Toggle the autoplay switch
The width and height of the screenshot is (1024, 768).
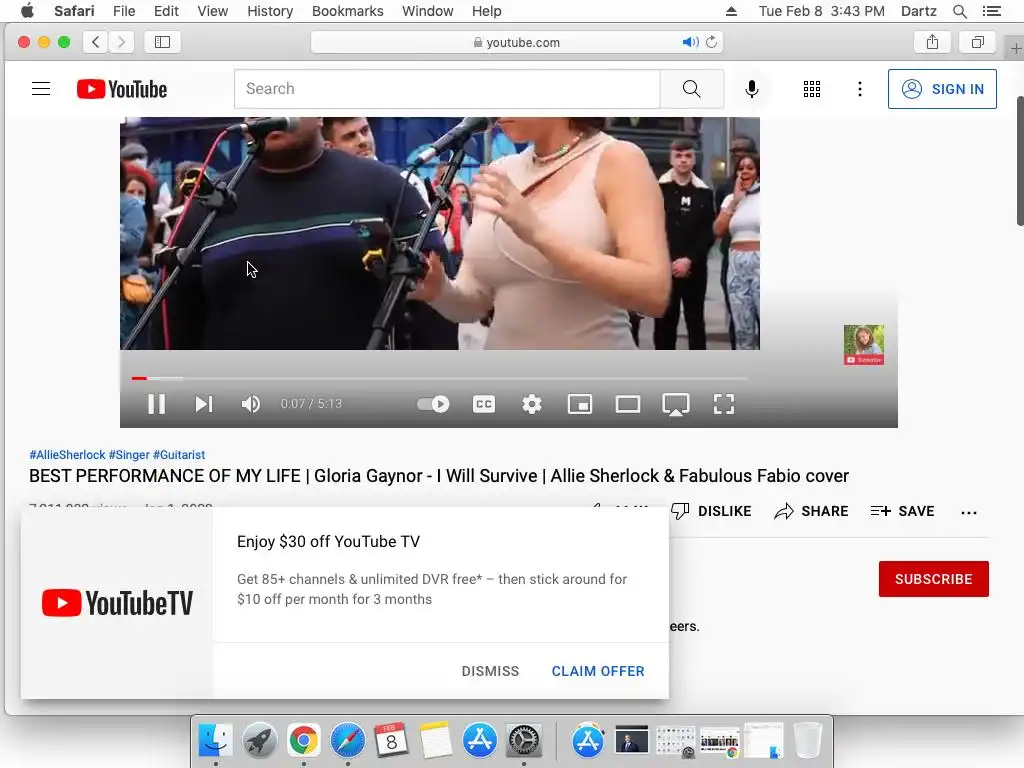tap(433, 404)
